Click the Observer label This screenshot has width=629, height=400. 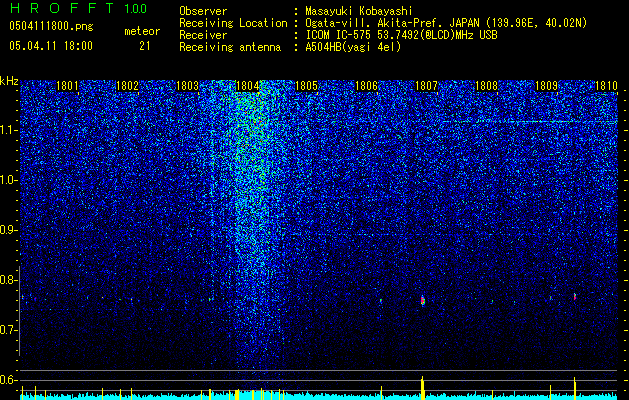(x=203, y=11)
